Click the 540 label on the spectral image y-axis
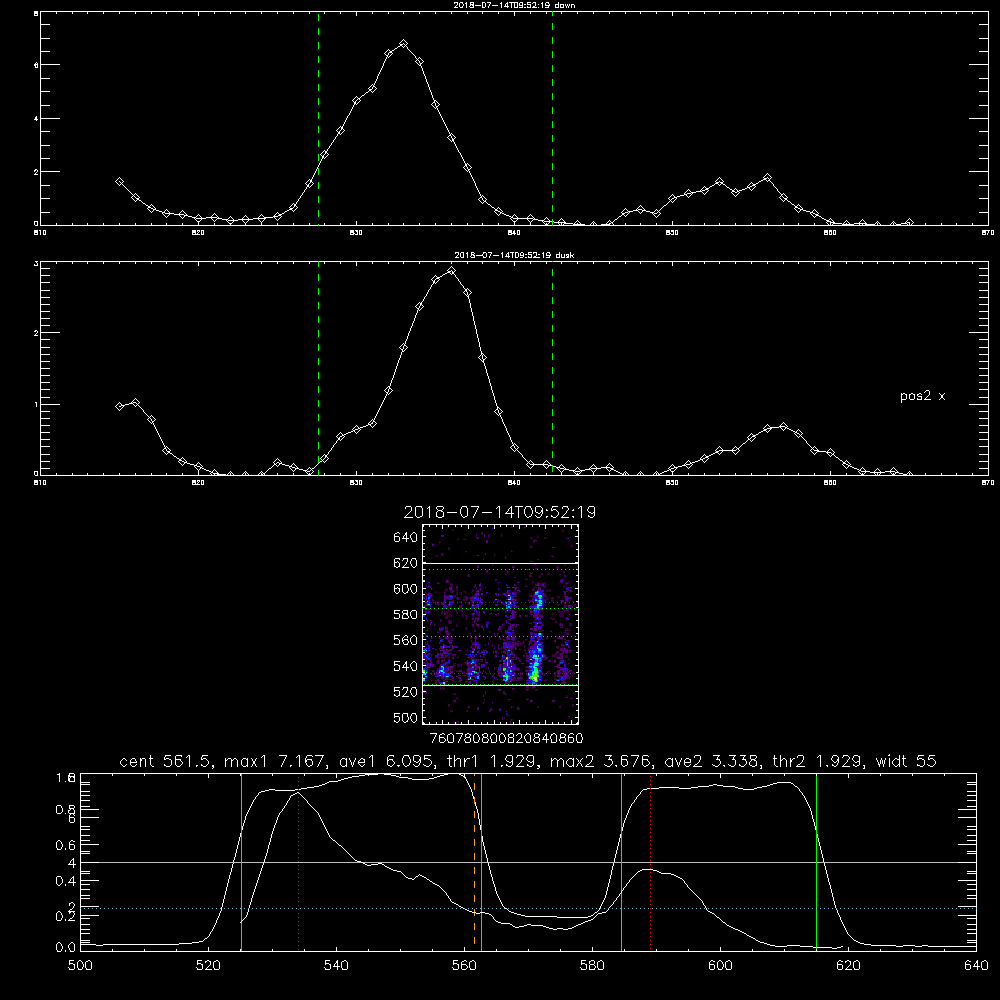The height and width of the screenshot is (1000, 1000). pyautogui.click(x=406, y=666)
